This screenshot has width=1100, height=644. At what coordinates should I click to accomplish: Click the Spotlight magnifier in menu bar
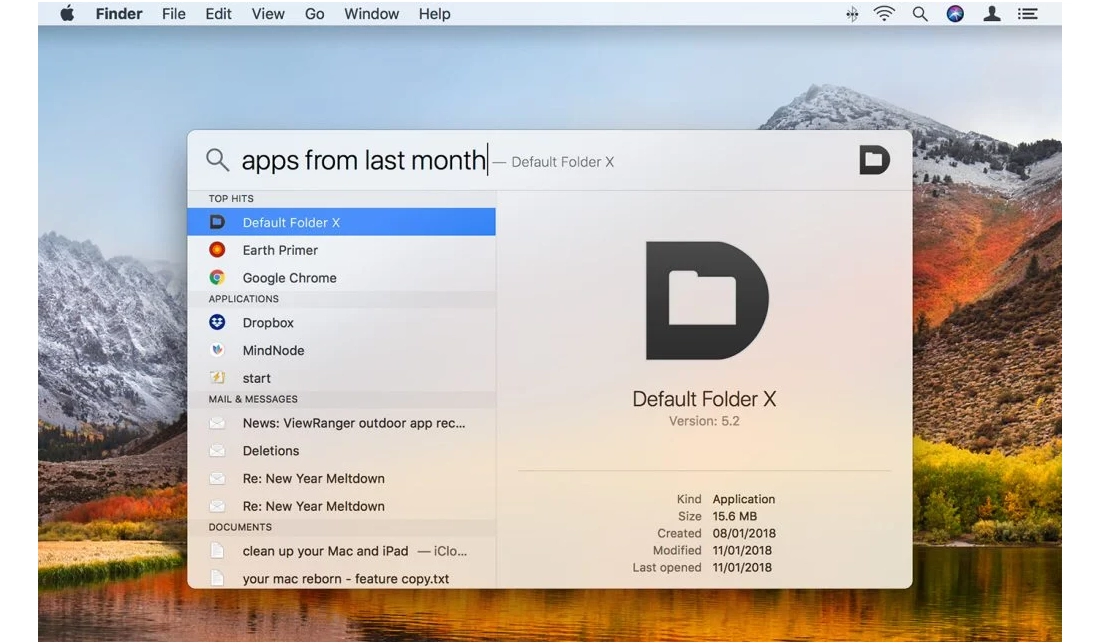pyautogui.click(x=920, y=14)
